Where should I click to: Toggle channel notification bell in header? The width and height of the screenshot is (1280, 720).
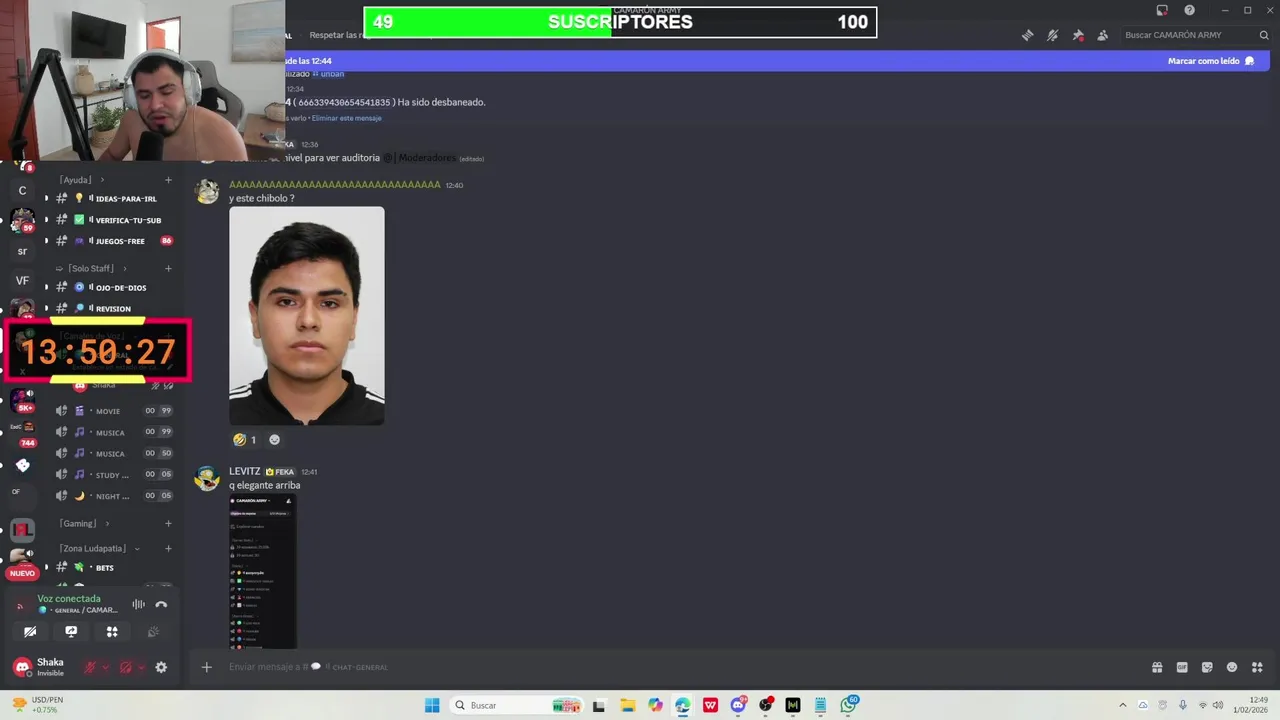pyautogui.click(x=1052, y=35)
